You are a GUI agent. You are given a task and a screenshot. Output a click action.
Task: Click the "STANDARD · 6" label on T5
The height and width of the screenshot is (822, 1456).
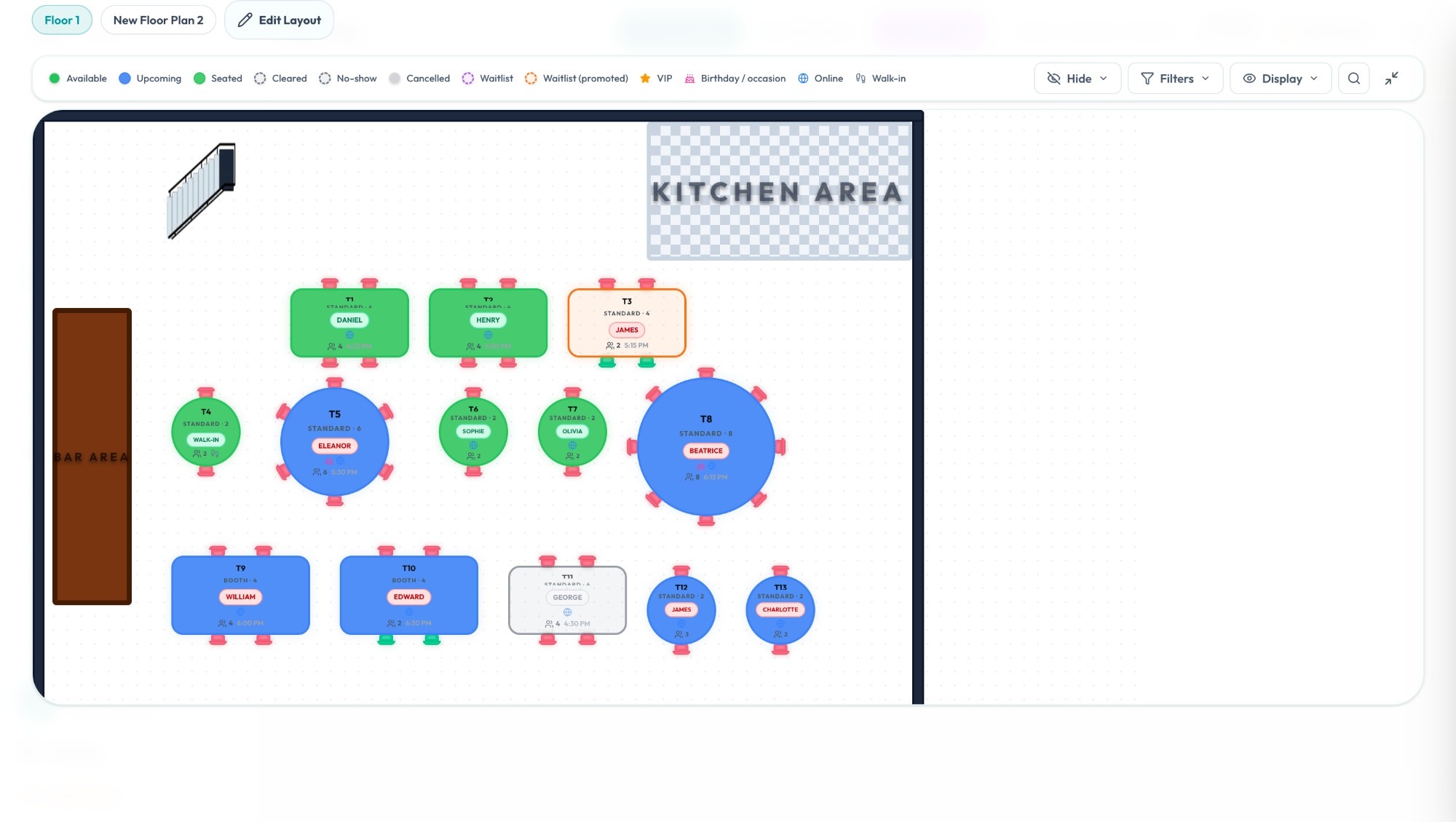point(334,429)
